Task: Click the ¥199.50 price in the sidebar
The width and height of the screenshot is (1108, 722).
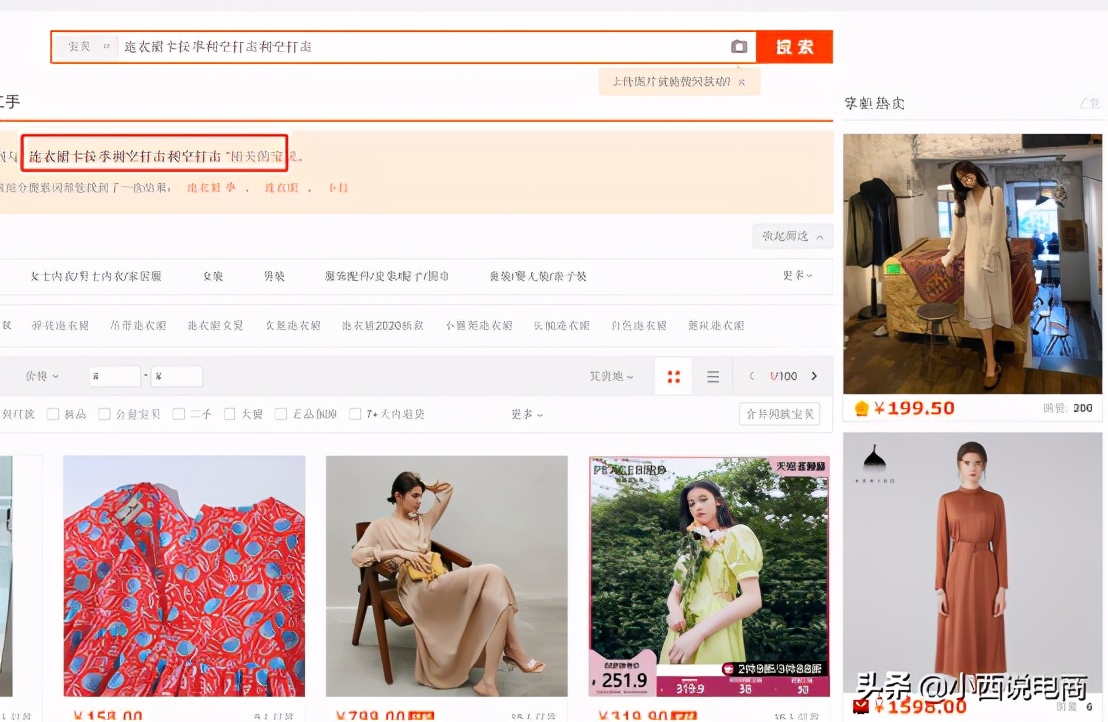Action: [914, 408]
